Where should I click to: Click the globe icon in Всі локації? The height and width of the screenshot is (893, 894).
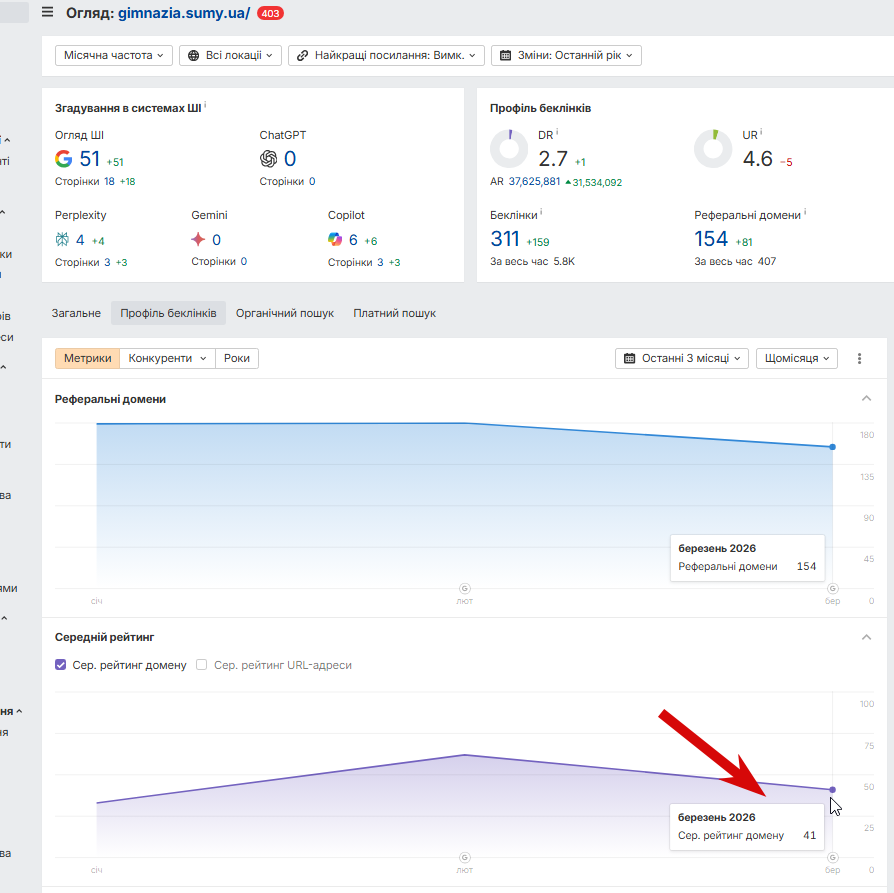193,55
